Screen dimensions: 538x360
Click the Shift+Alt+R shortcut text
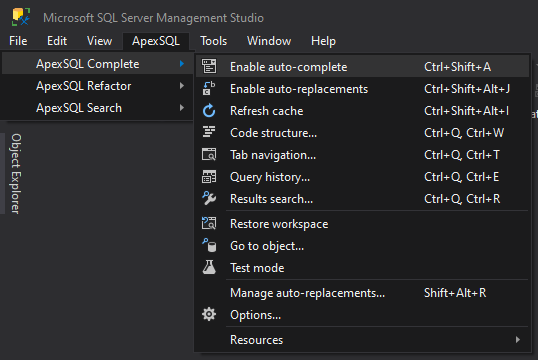(455, 293)
